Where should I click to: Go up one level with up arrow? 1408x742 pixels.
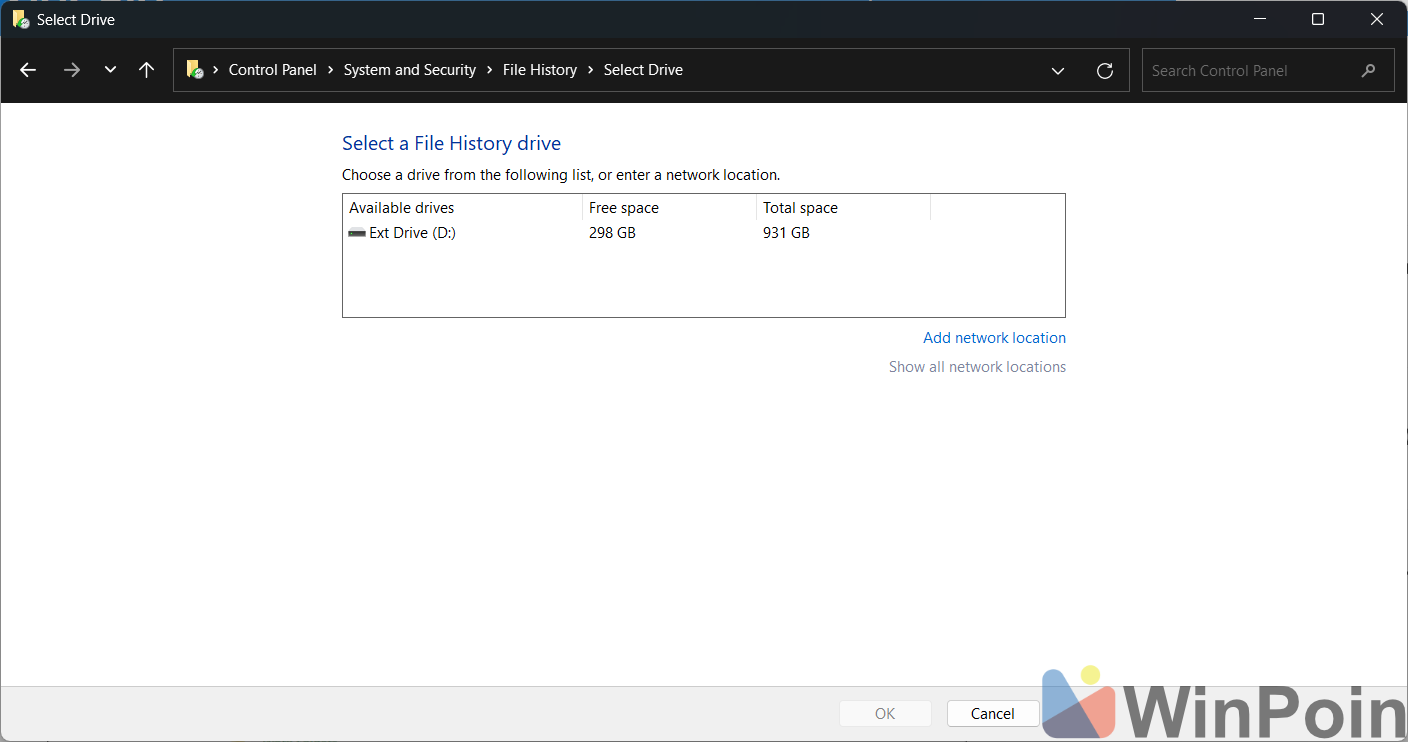click(x=147, y=70)
